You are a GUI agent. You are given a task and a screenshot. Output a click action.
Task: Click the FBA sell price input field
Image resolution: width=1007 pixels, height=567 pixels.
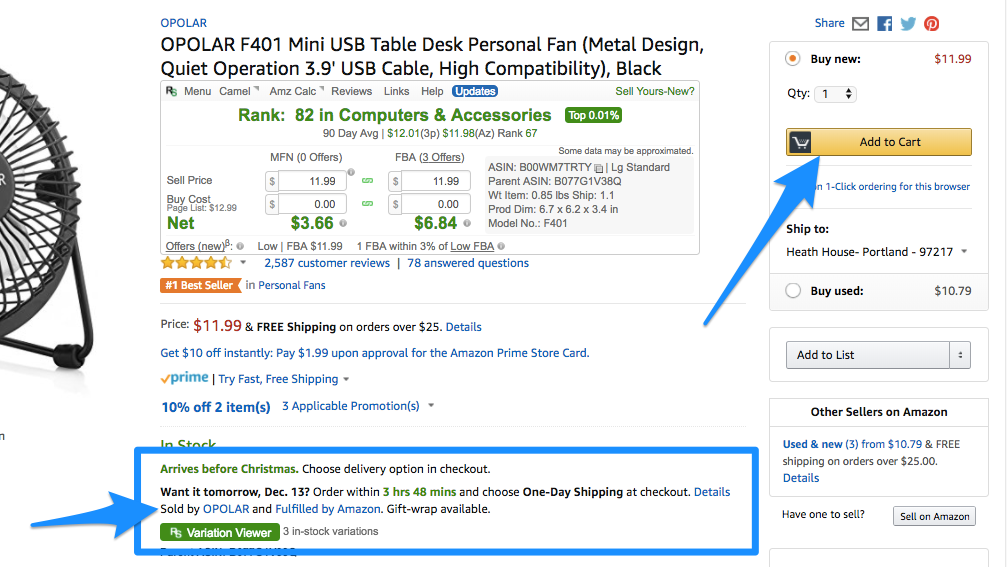435,181
